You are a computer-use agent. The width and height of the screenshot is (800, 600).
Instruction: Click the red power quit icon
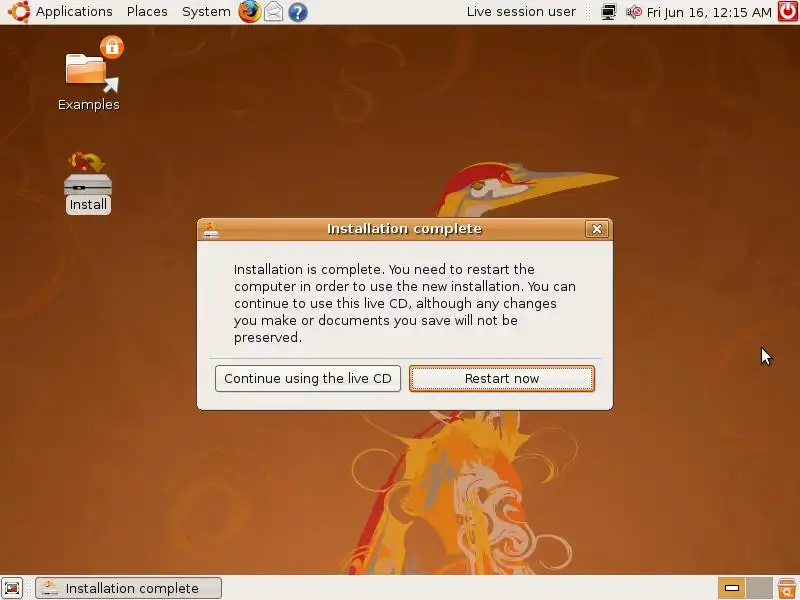point(788,12)
